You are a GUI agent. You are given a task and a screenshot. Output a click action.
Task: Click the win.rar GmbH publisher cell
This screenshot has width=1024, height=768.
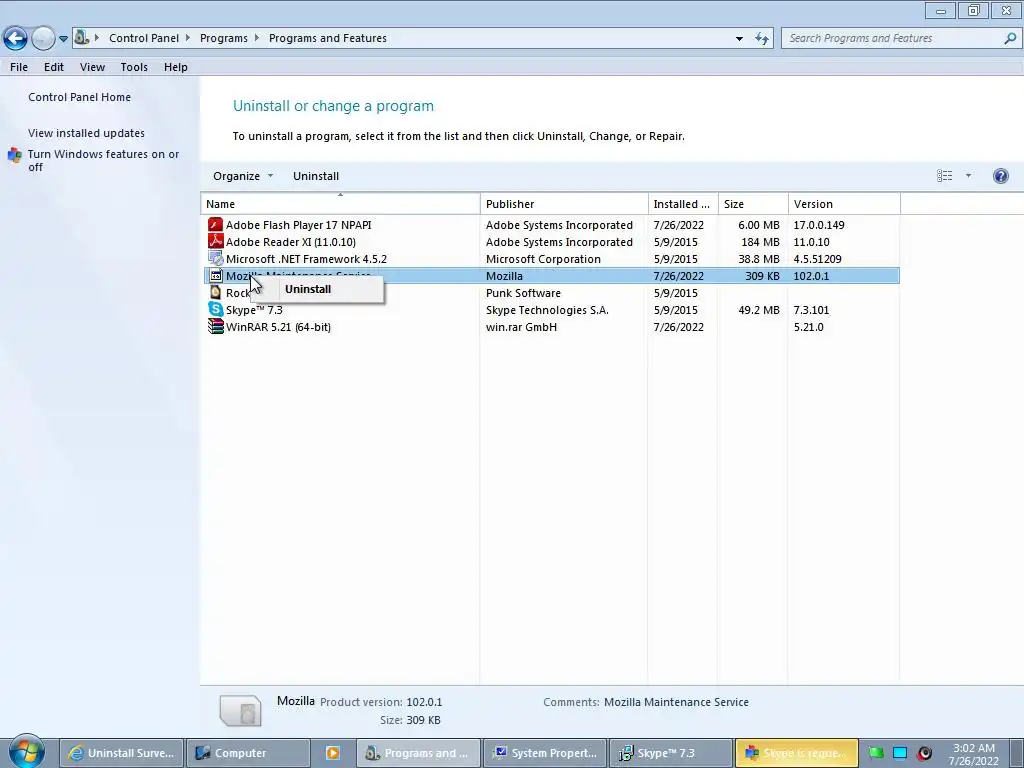click(521, 327)
